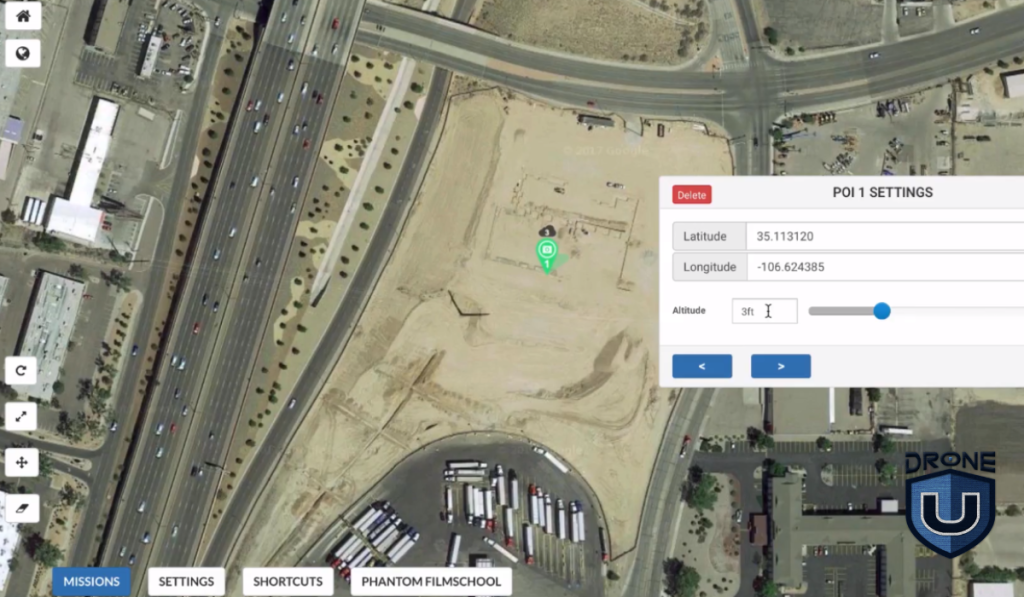
Task: Click the refresh/rotate map icon
Action: 22,370
